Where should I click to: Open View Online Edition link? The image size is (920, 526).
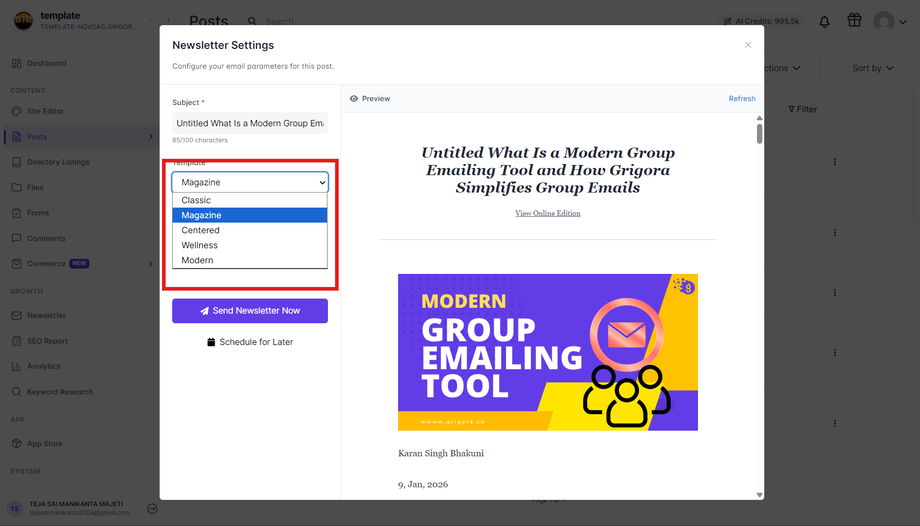pyautogui.click(x=547, y=213)
